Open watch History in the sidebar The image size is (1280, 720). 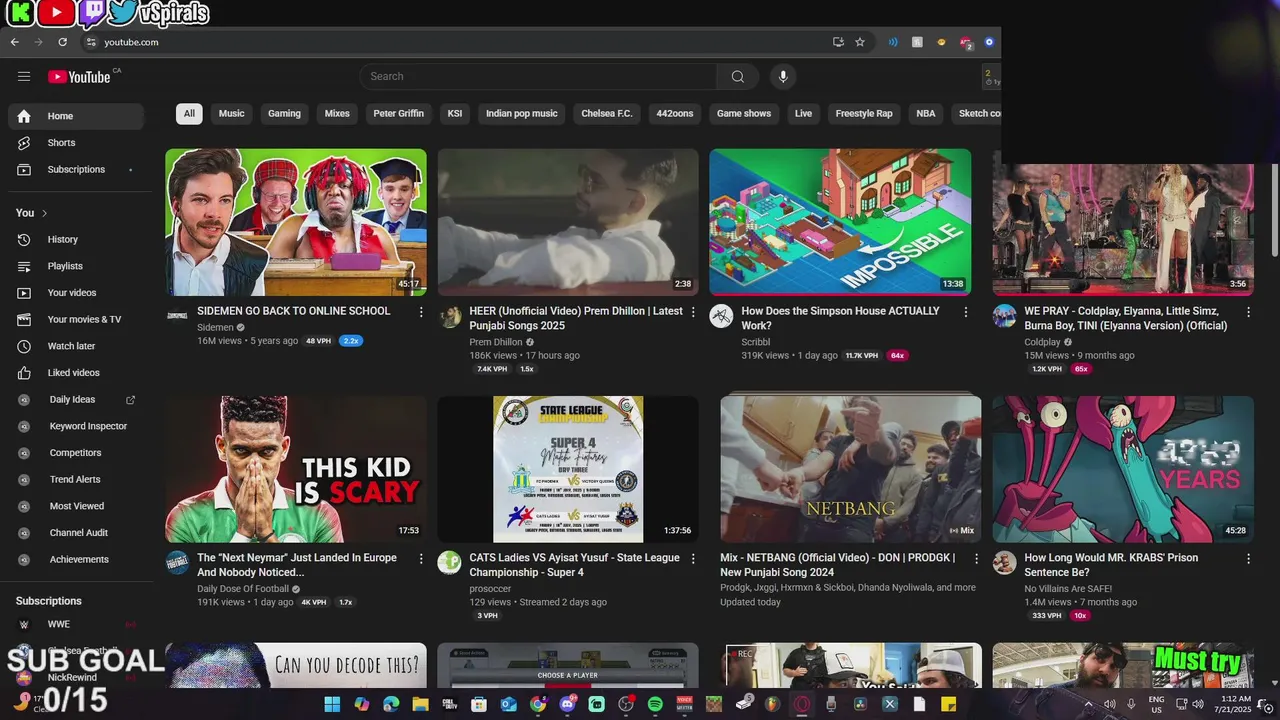pyautogui.click(x=76, y=240)
